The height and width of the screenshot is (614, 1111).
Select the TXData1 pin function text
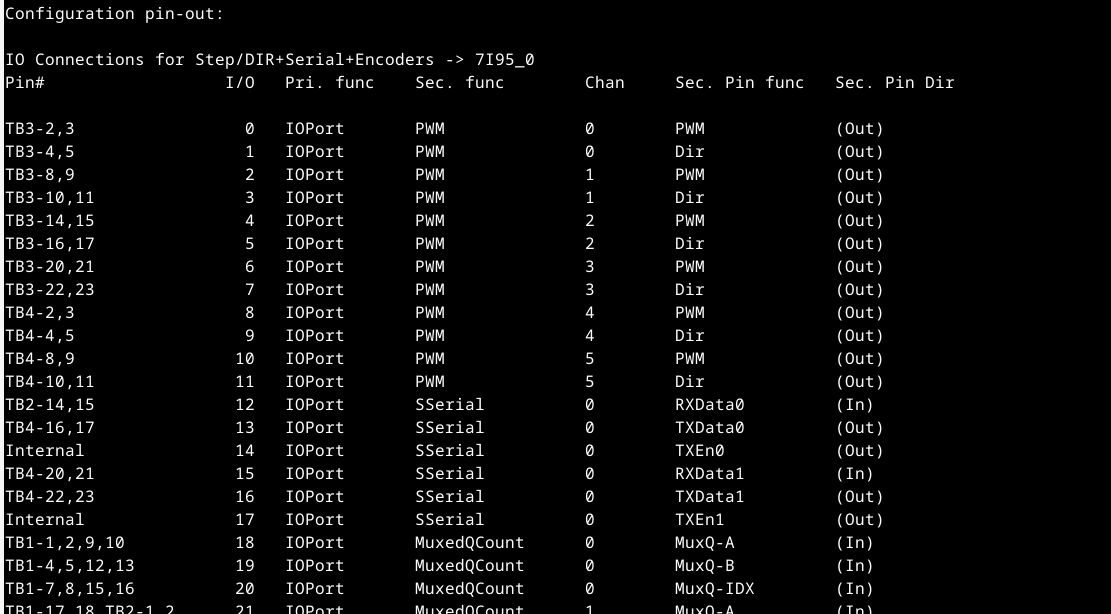[x=710, y=496]
